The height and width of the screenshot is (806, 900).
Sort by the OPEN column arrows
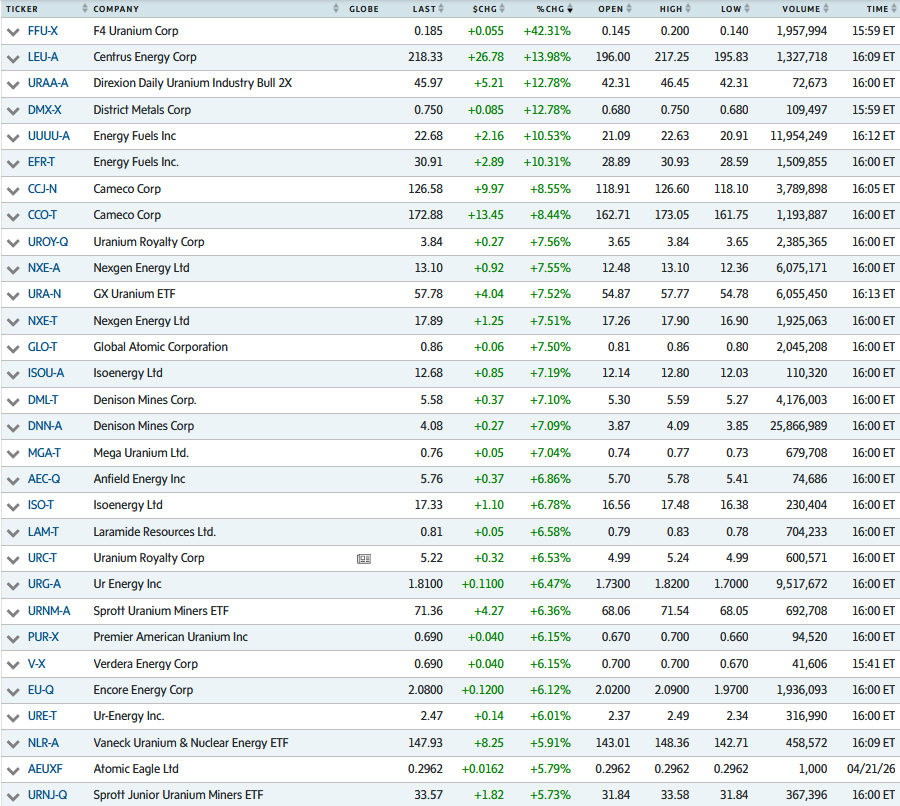click(x=629, y=9)
